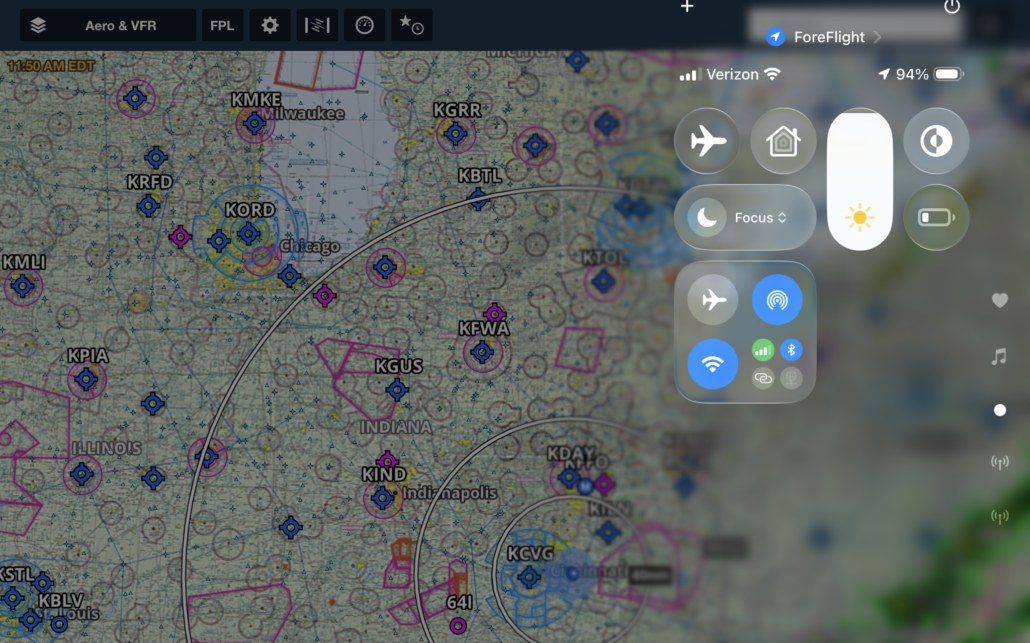Jump to the Favorites heart page
Image resolution: width=1030 pixels, height=643 pixels.
(1000, 300)
